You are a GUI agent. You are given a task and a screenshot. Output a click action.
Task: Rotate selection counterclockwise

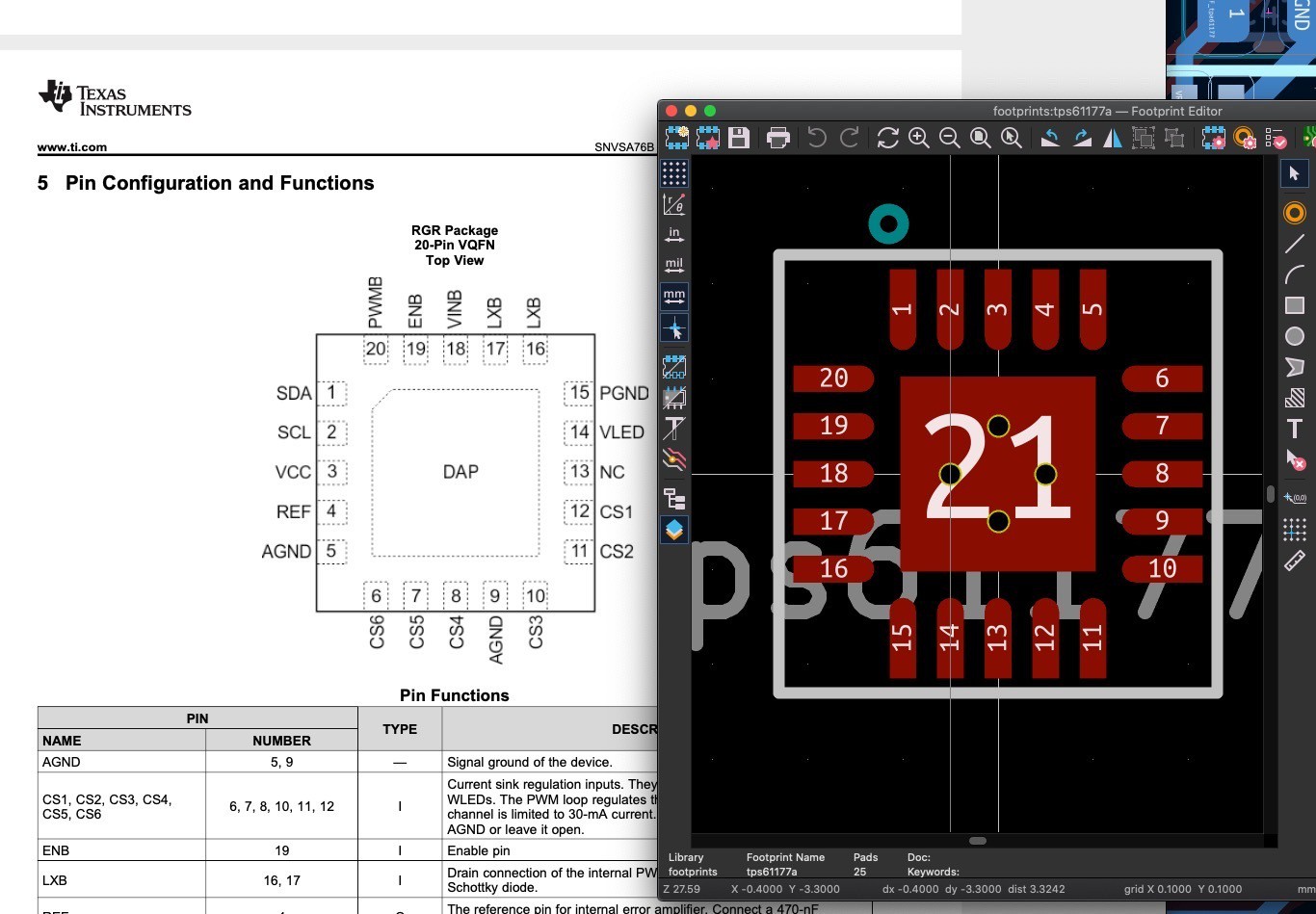click(1050, 138)
